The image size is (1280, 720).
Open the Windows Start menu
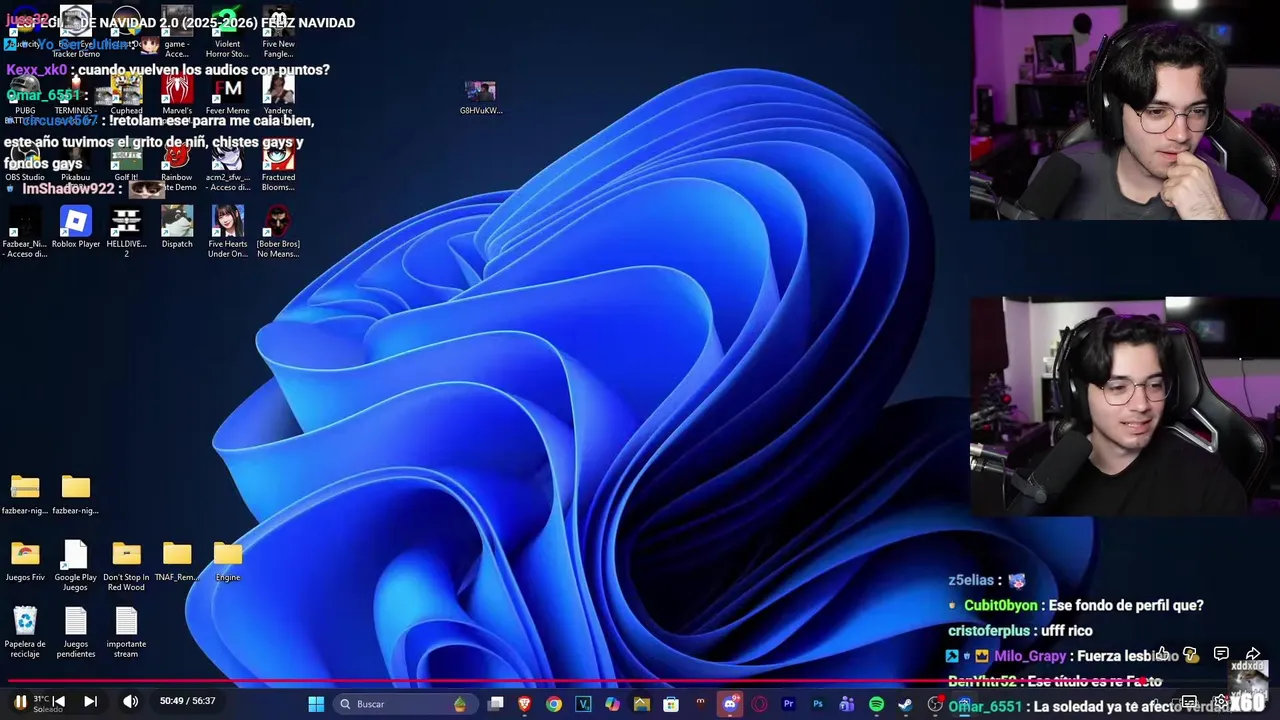316,704
